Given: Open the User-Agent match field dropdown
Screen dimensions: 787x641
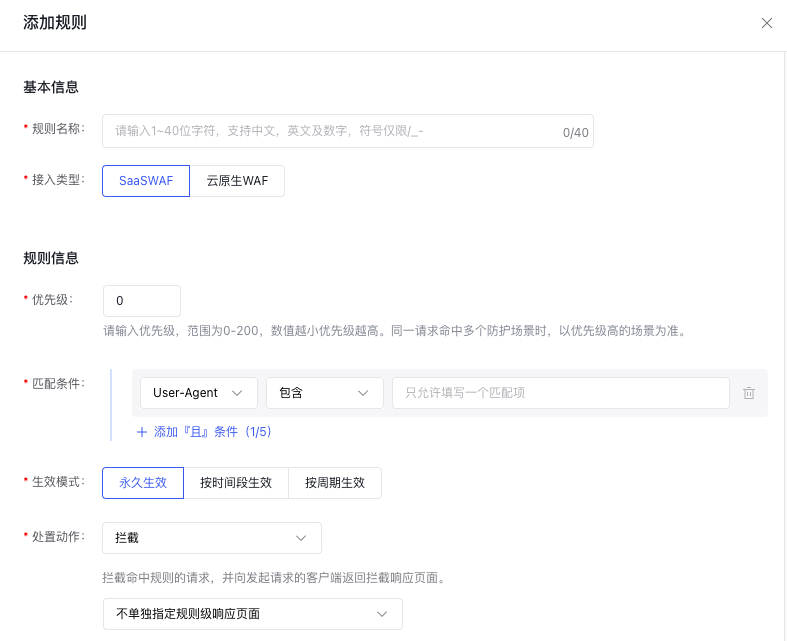Looking at the screenshot, I should coord(199,393).
